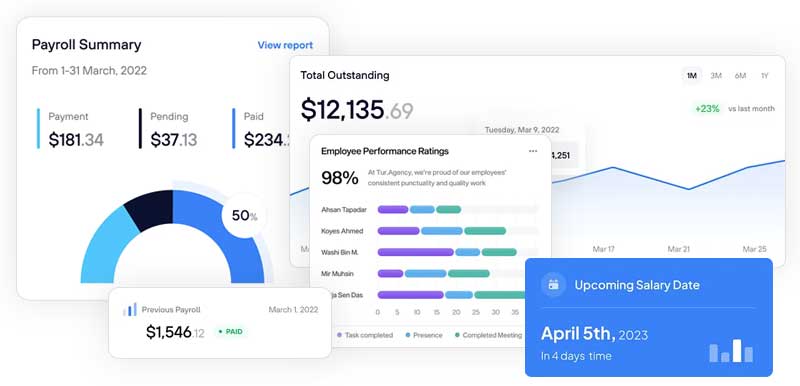Select the Washi Bin M. row label
Viewport: 800px width, 386px height.
[339, 252]
